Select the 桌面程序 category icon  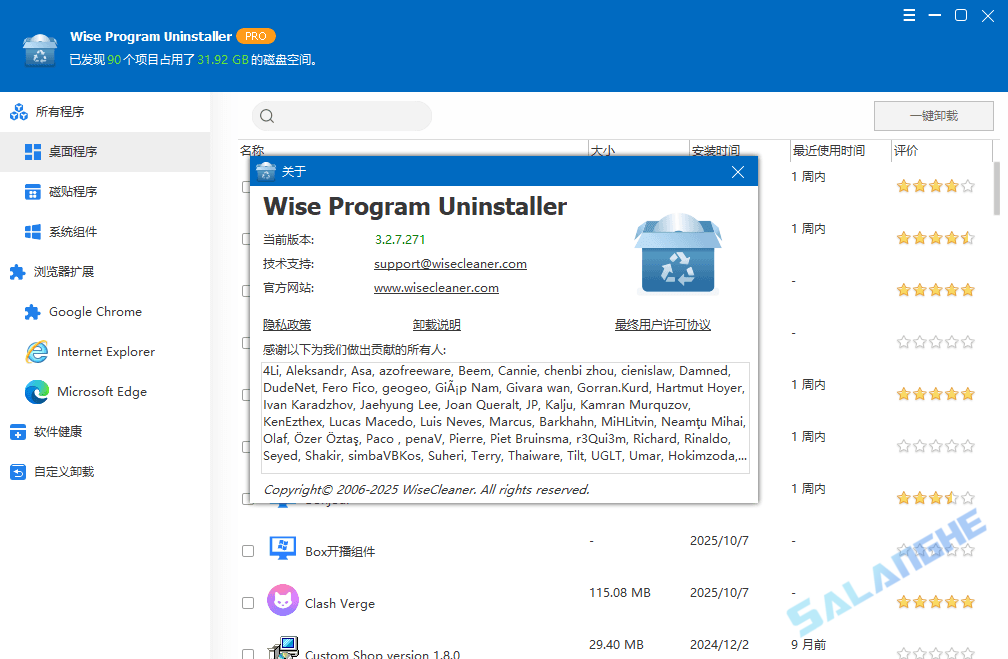click(33, 151)
